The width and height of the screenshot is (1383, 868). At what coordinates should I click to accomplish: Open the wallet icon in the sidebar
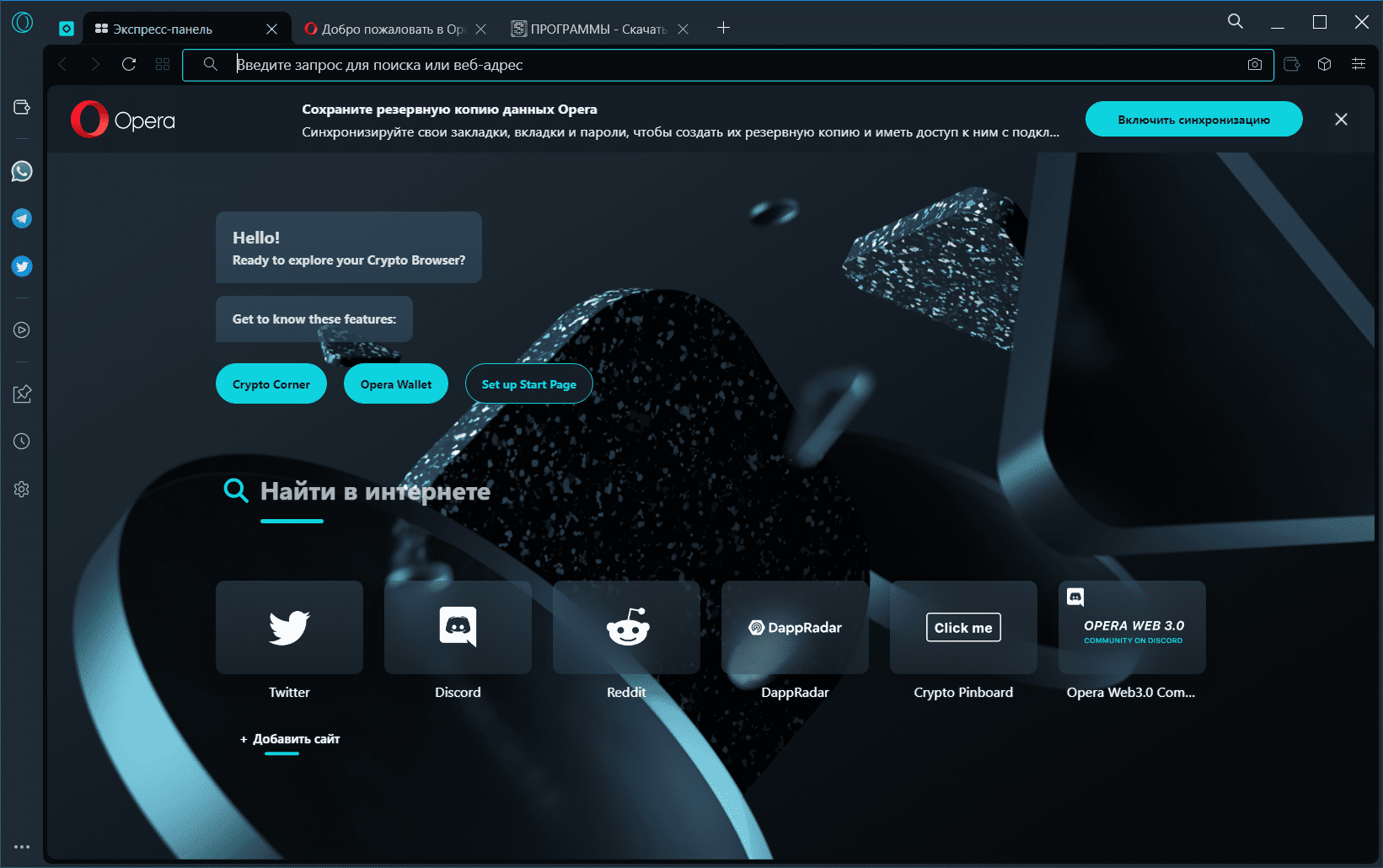coord(22,107)
